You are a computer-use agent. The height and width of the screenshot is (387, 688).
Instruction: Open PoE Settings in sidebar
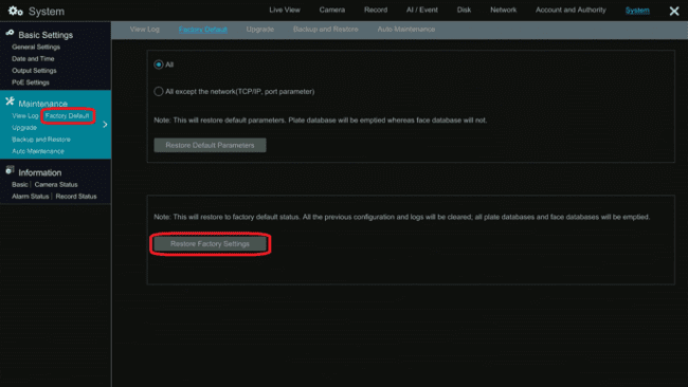pyautogui.click(x=30, y=82)
